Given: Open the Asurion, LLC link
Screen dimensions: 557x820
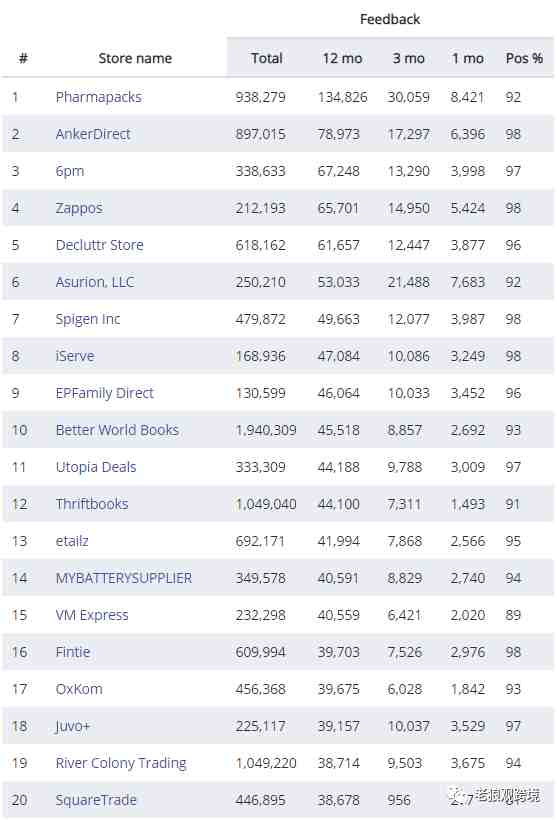Looking at the screenshot, I should (x=95, y=282).
